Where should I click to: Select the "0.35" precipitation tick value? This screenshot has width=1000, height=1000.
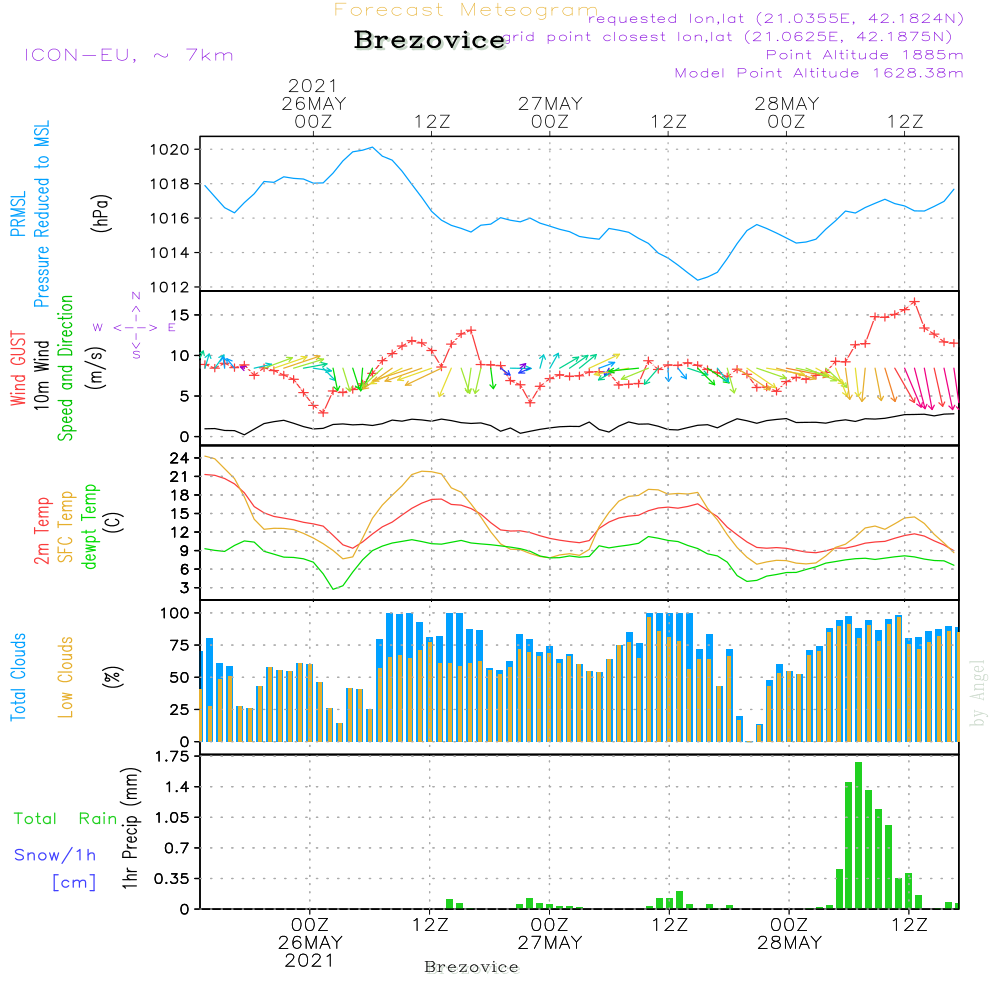coord(172,879)
